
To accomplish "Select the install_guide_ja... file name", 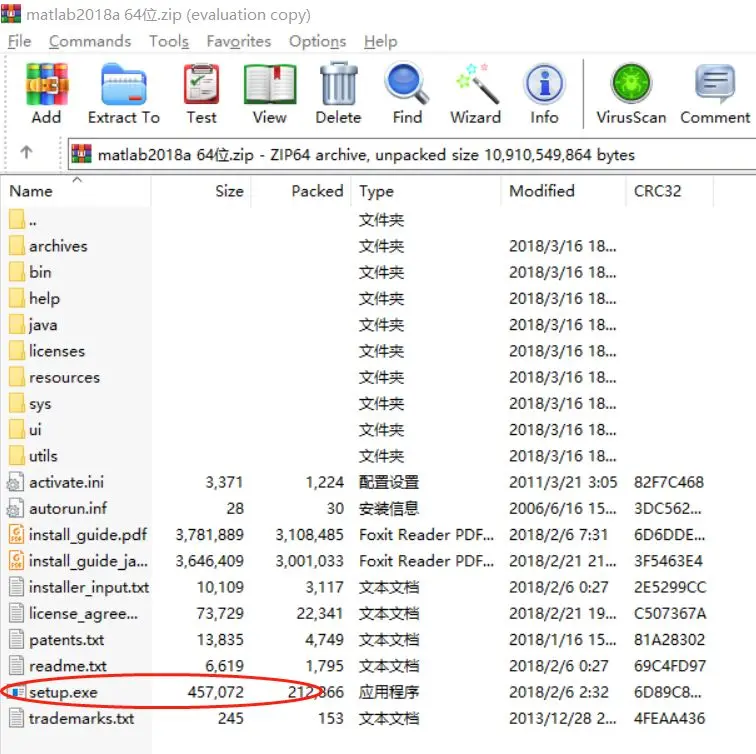I will 88,561.
